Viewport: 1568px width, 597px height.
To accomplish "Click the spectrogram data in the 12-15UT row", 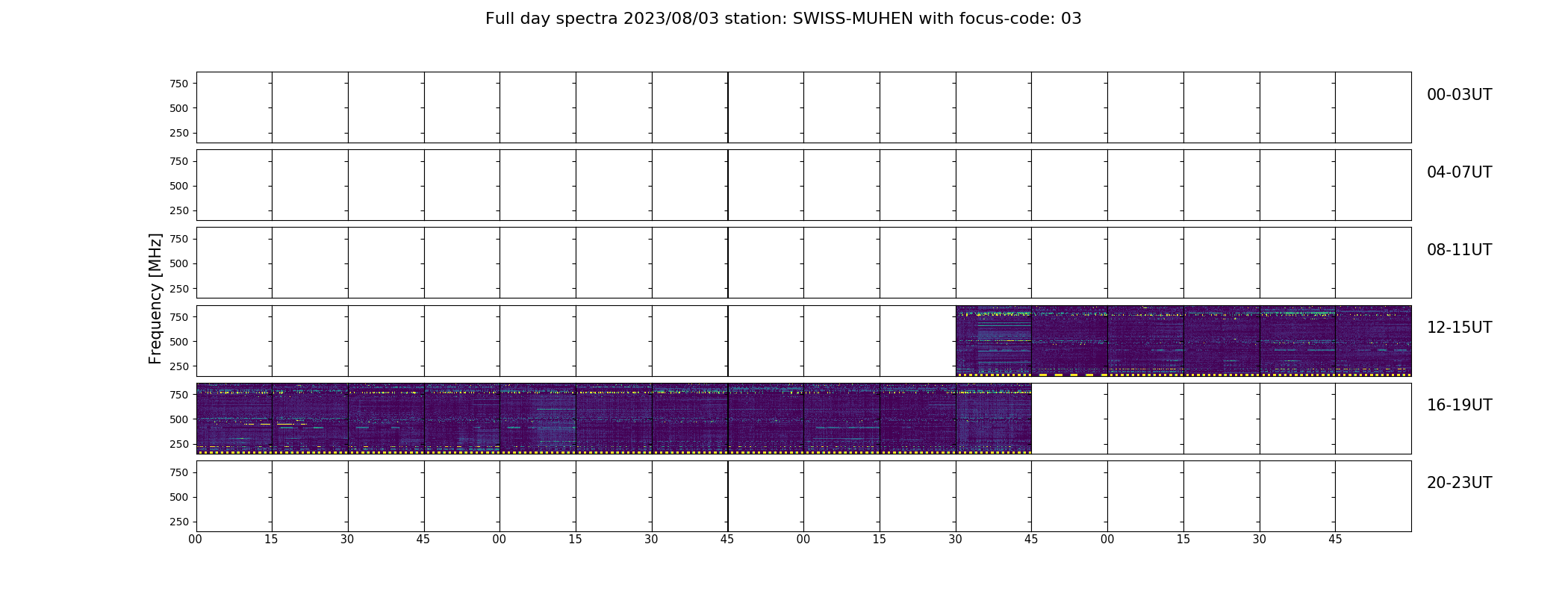I will click(1183, 341).
